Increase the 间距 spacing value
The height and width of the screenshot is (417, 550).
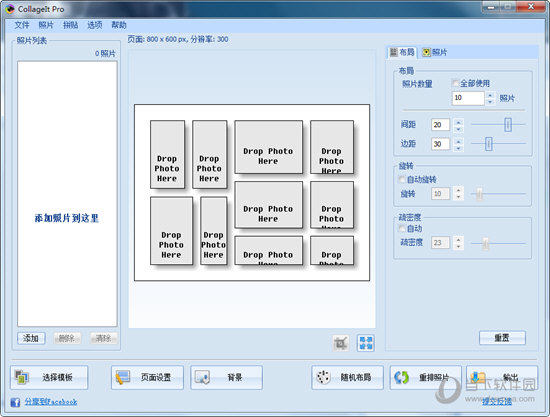(x=458, y=121)
